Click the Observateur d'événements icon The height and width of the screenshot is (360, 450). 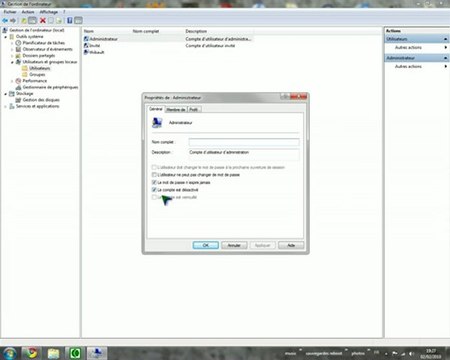(18, 49)
